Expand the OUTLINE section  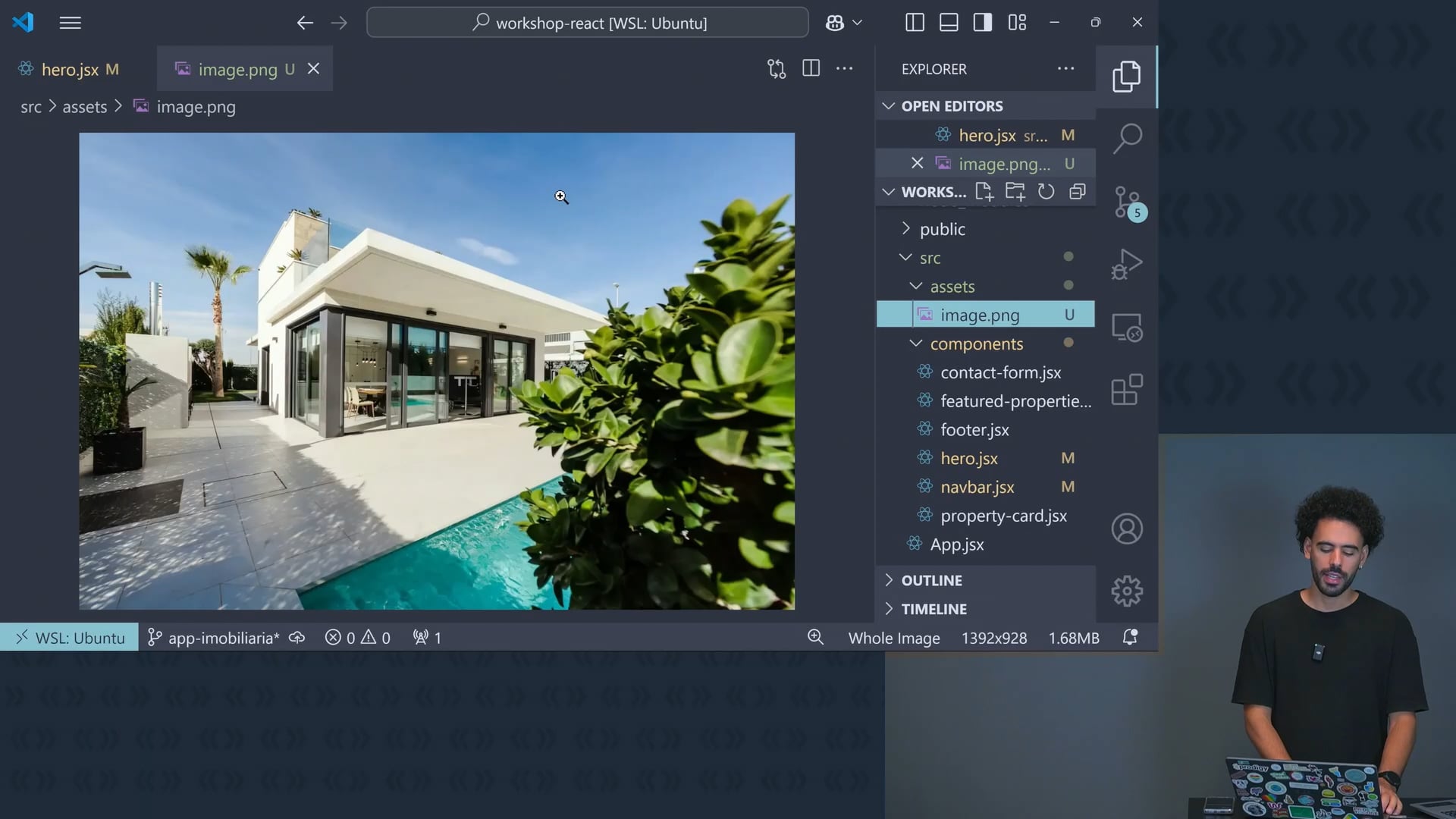click(931, 580)
